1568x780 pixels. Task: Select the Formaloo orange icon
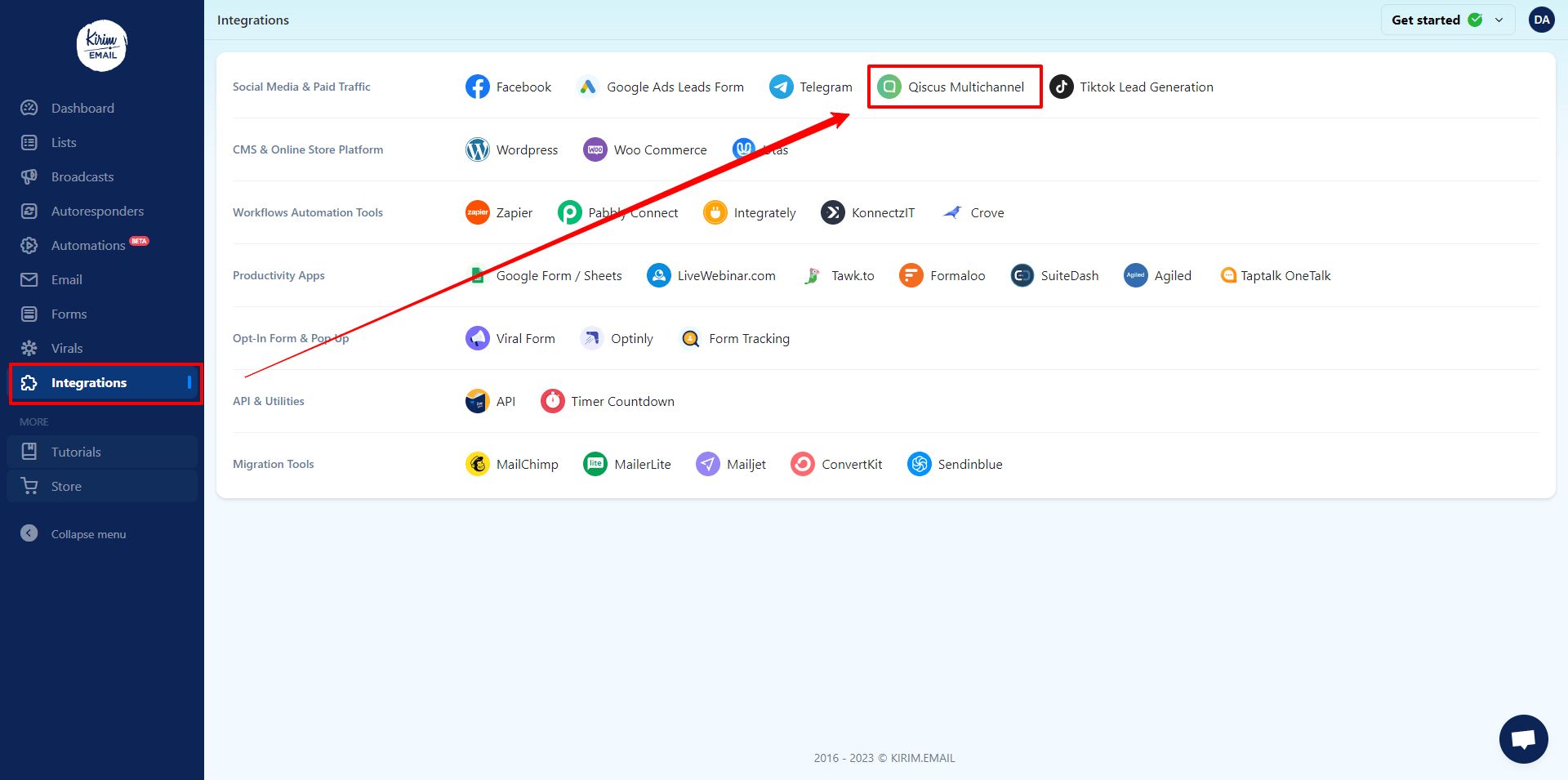point(911,275)
